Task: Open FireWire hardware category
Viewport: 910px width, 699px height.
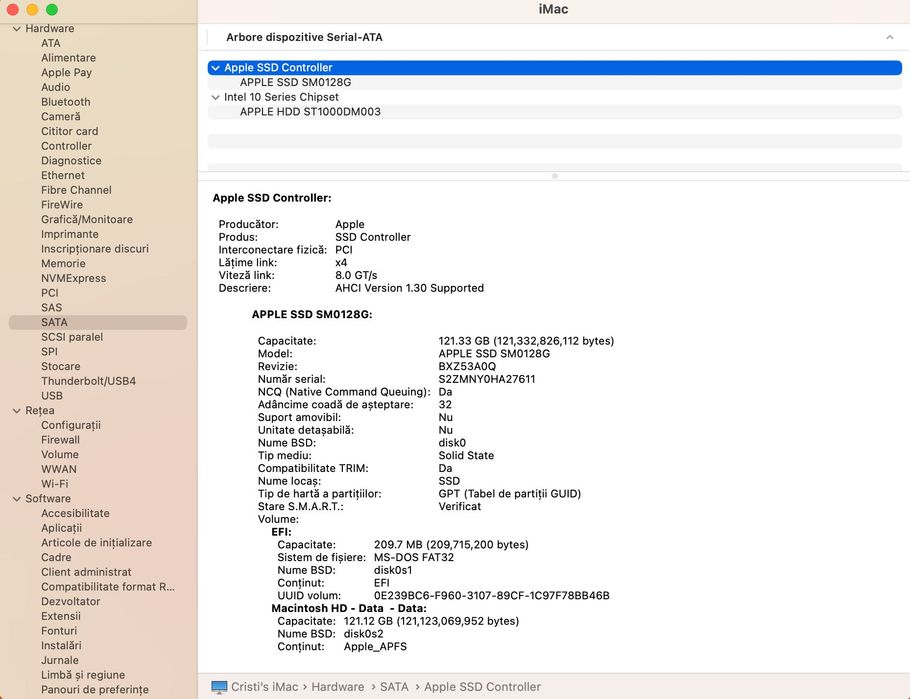Action: click(62, 204)
